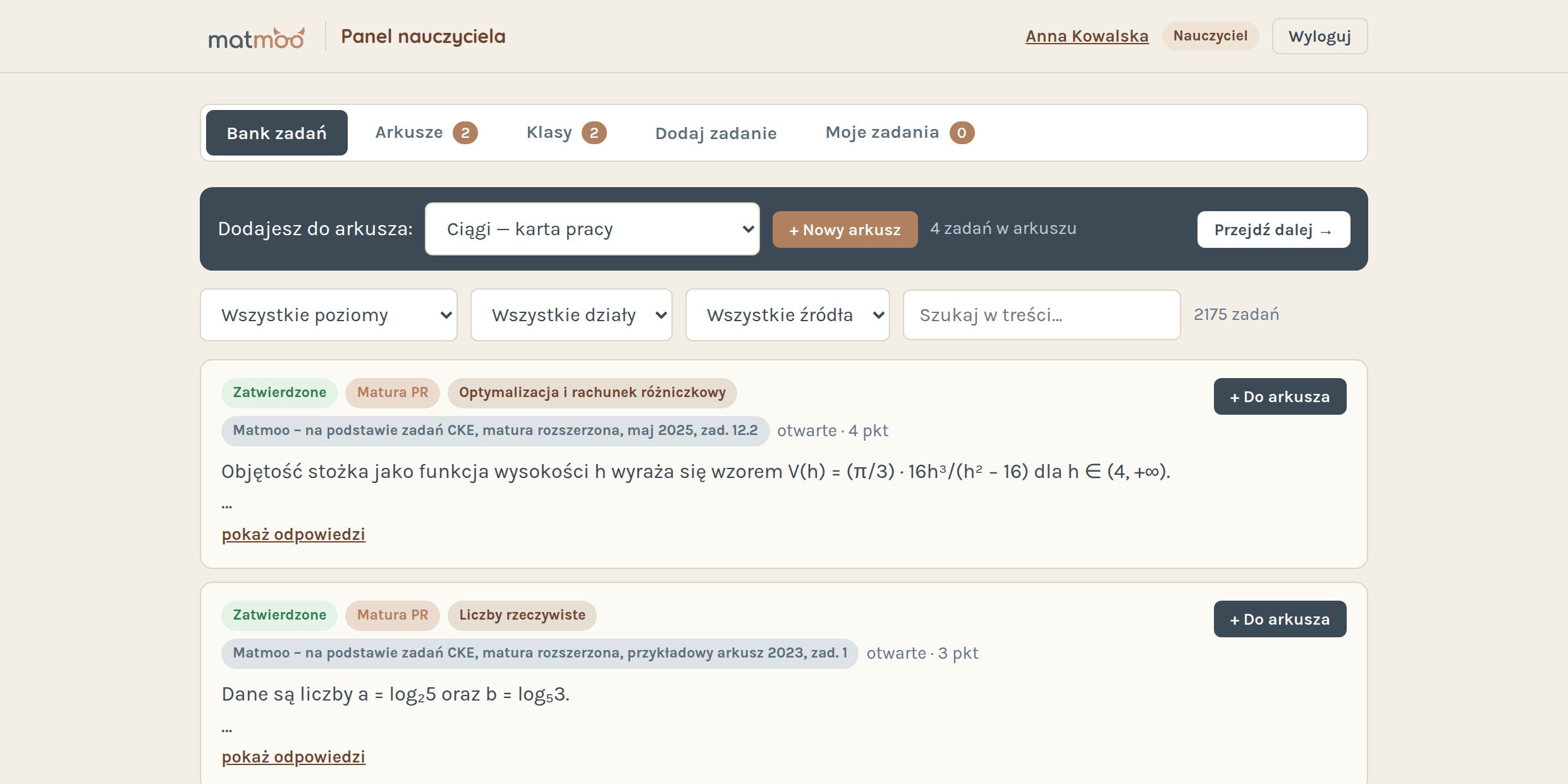Switch to the Arkusze tab
1568x784 pixels.
pos(426,133)
